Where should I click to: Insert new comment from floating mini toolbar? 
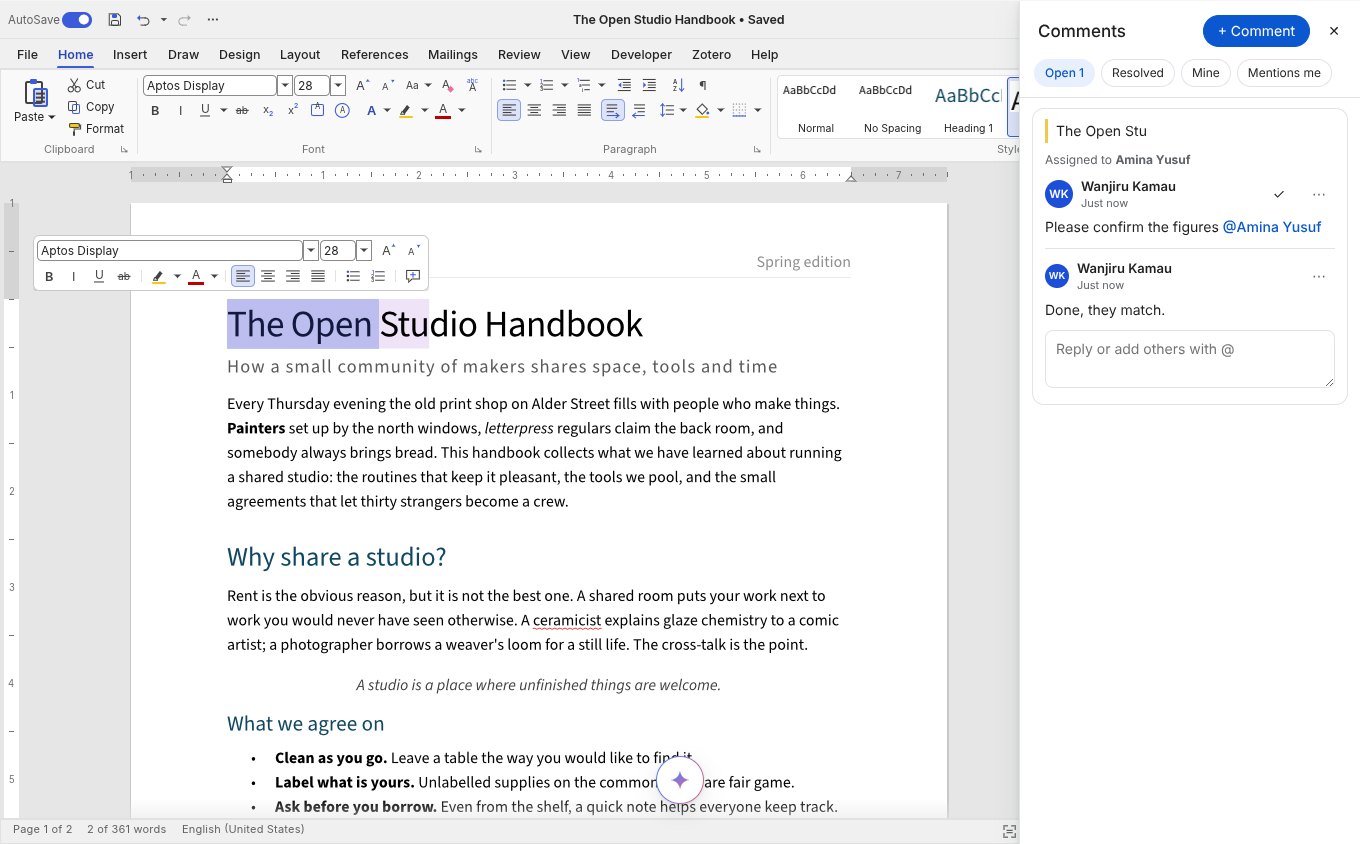(412, 276)
